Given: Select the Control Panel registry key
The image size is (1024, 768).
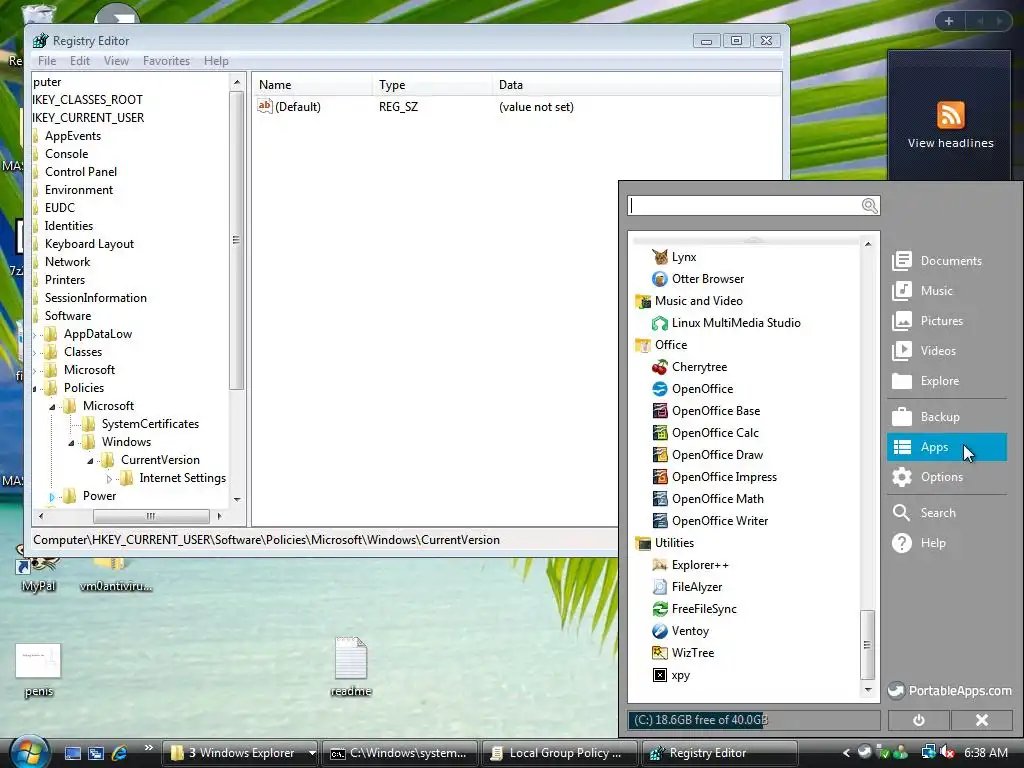Looking at the screenshot, I should (x=81, y=172).
